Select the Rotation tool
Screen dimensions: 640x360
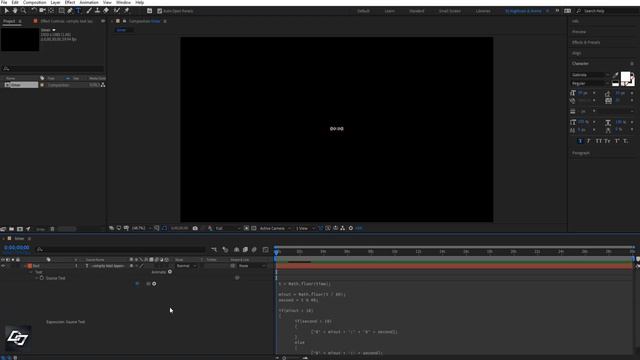(34, 11)
